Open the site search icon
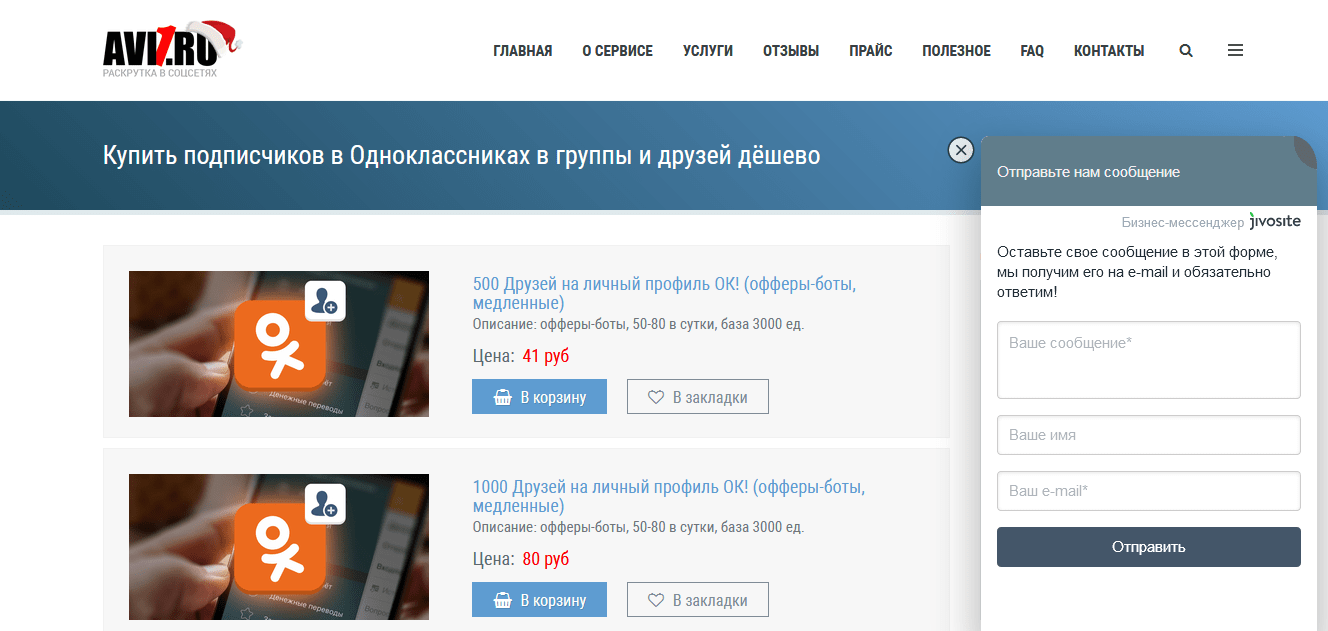The height and width of the screenshot is (631, 1328). [1186, 51]
